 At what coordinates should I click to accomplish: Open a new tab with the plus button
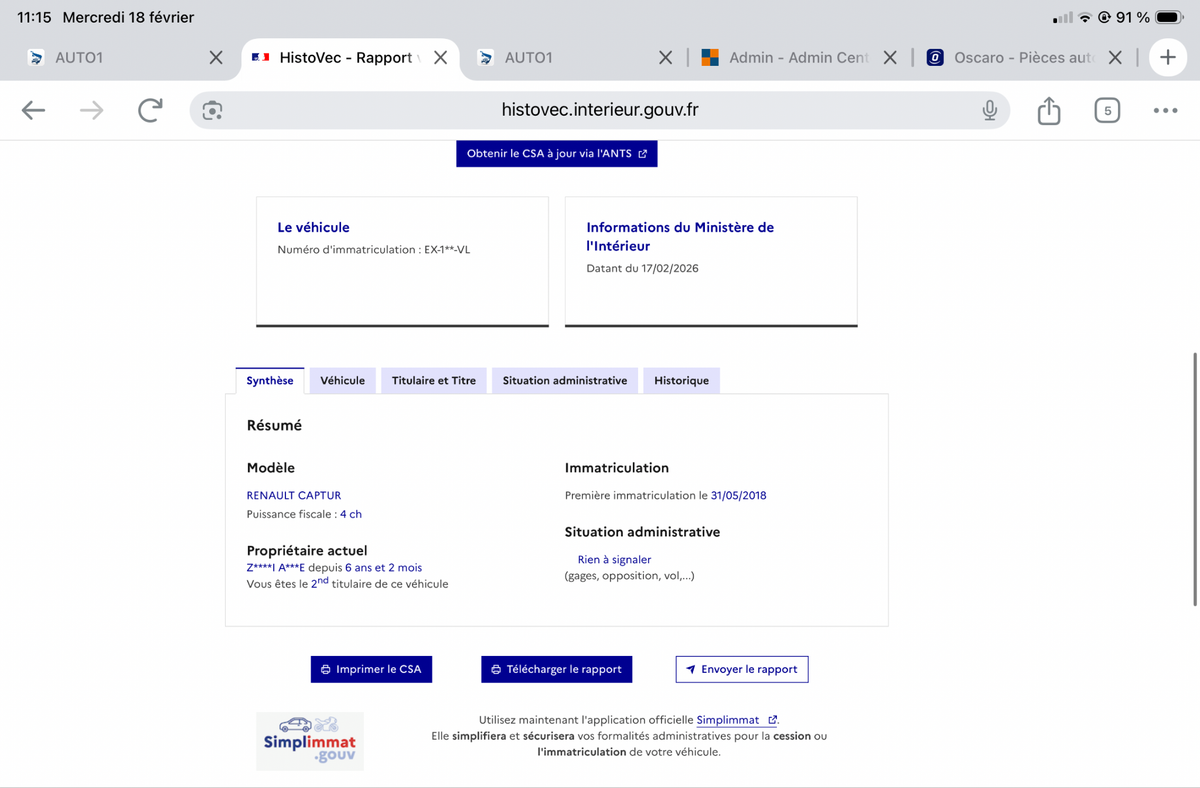1167,57
